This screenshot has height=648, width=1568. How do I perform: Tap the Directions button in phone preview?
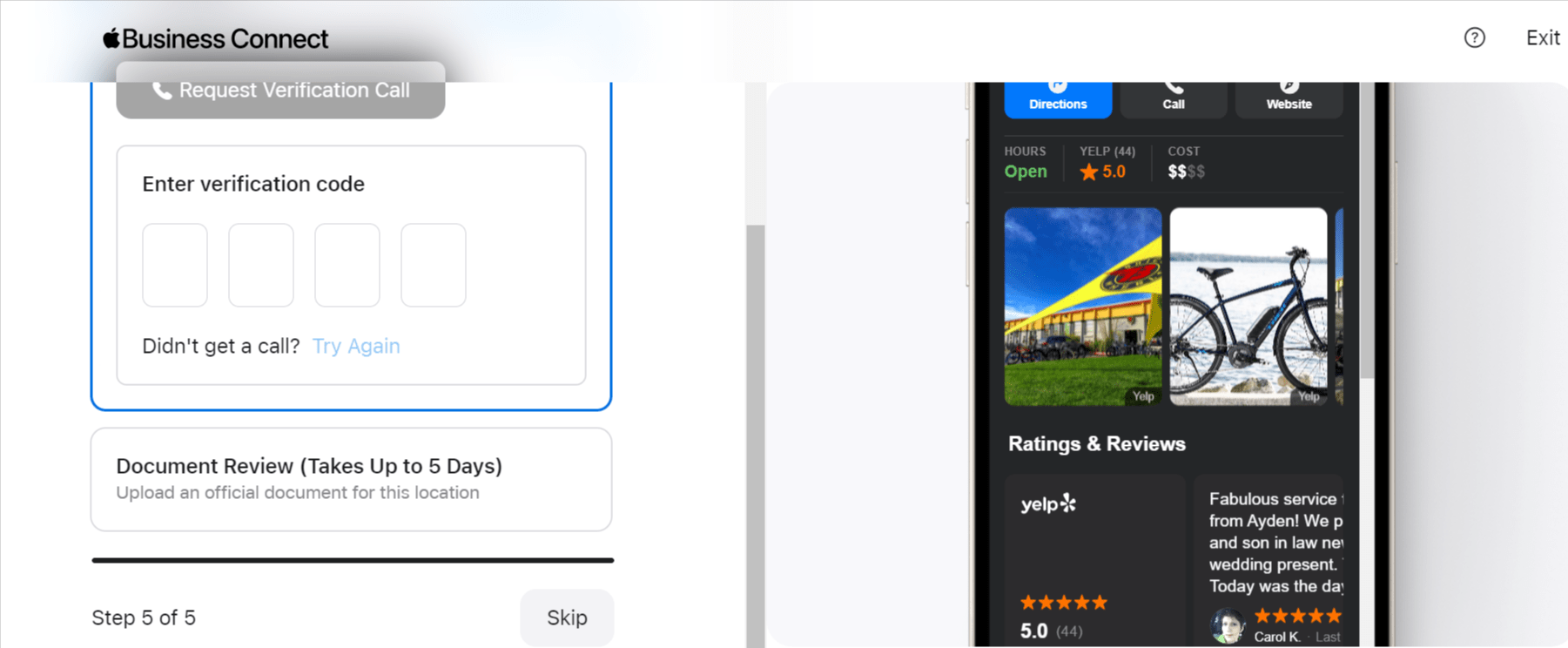coord(1058,98)
